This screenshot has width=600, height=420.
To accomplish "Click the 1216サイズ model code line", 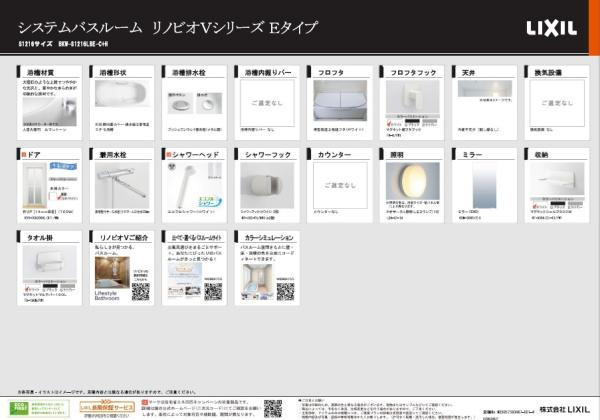I will coord(63,44).
